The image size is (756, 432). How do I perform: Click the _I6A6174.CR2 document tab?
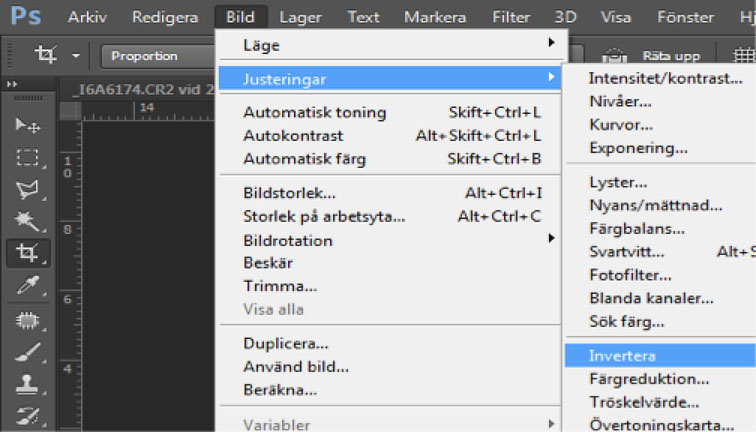142,90
